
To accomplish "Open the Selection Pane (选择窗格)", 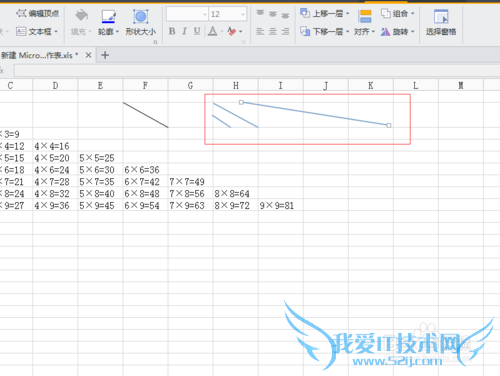I will pyautogui.click(x=441, y=23).
